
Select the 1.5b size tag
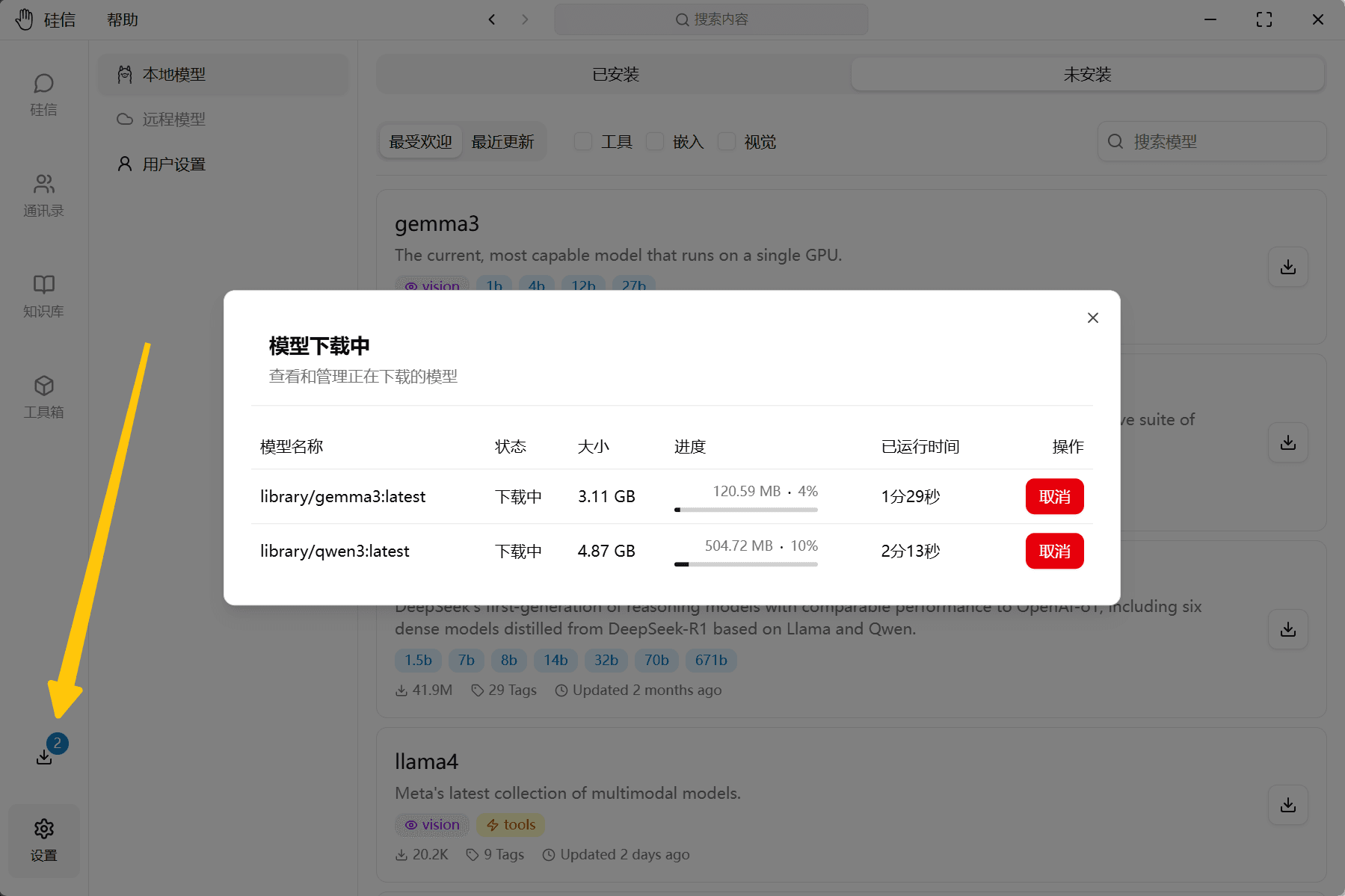coord(418,660)
